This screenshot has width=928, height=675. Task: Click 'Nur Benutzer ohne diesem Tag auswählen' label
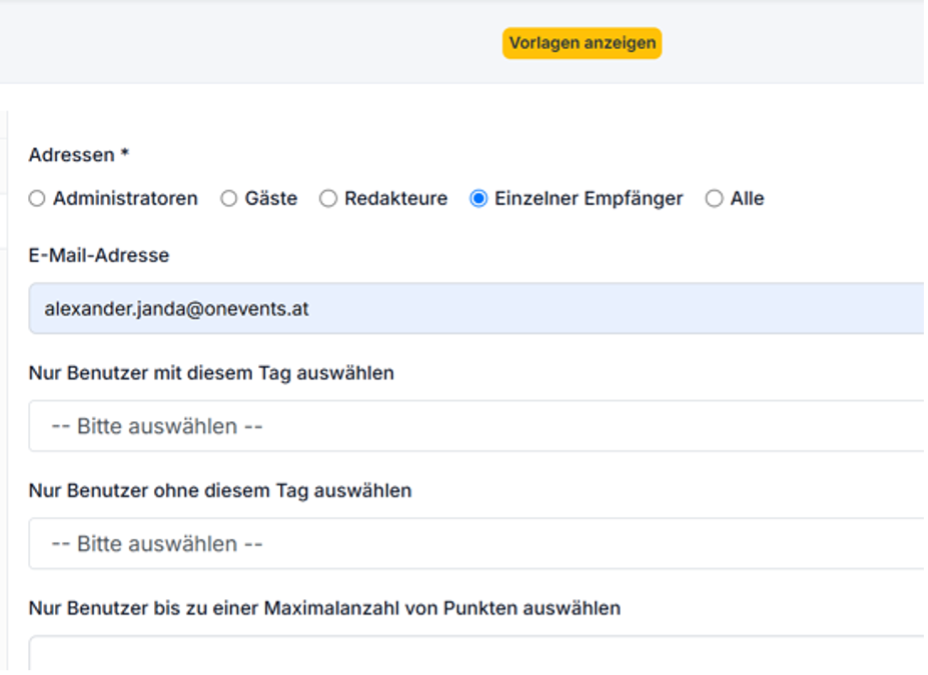(220, 491)
